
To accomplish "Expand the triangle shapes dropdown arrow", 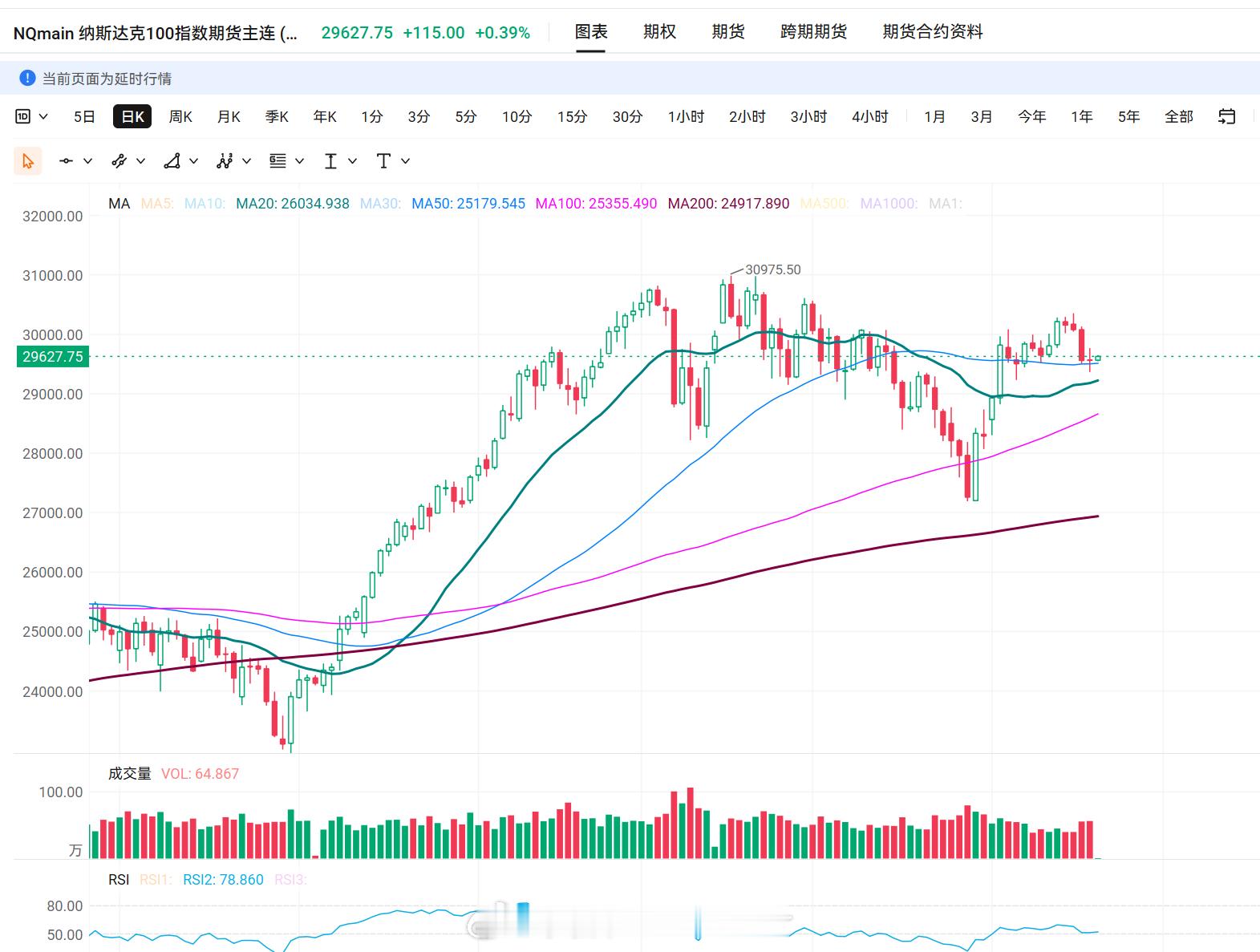I will (x=193, y=161).
